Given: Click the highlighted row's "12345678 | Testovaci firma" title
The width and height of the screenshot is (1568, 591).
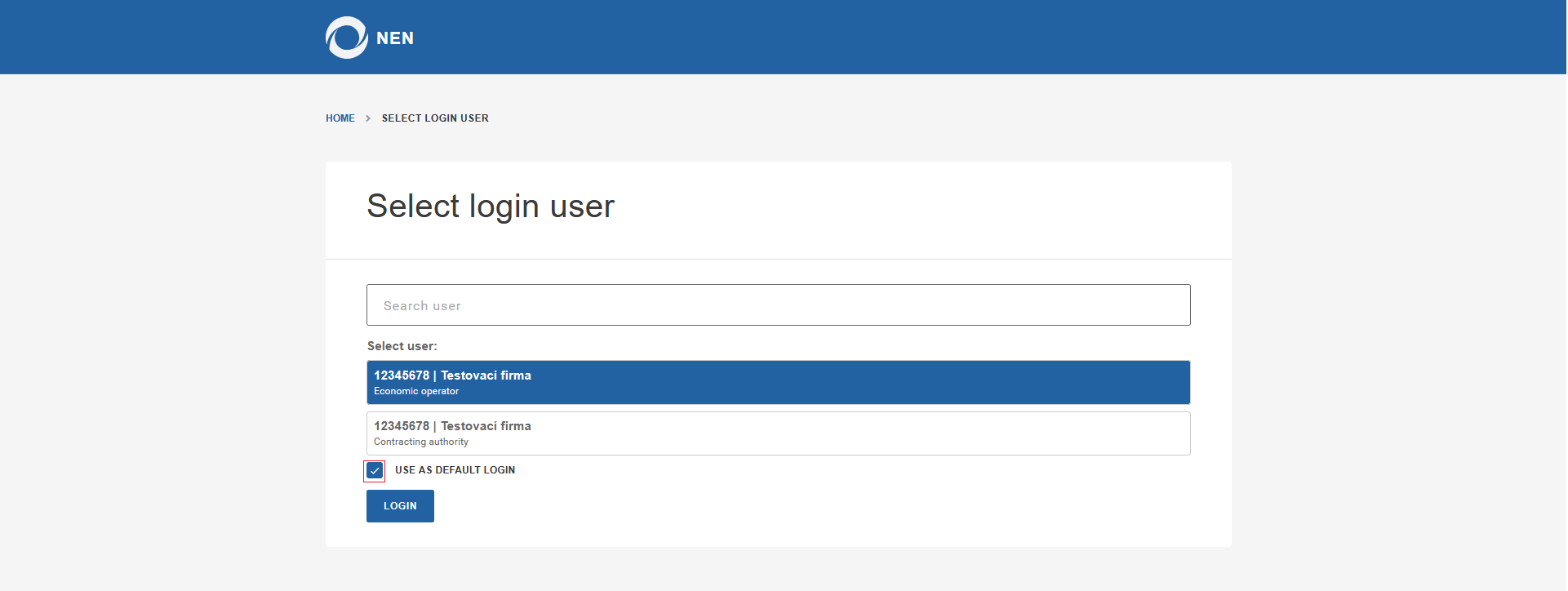Looking at the screenshot, I should pos(452,375).
